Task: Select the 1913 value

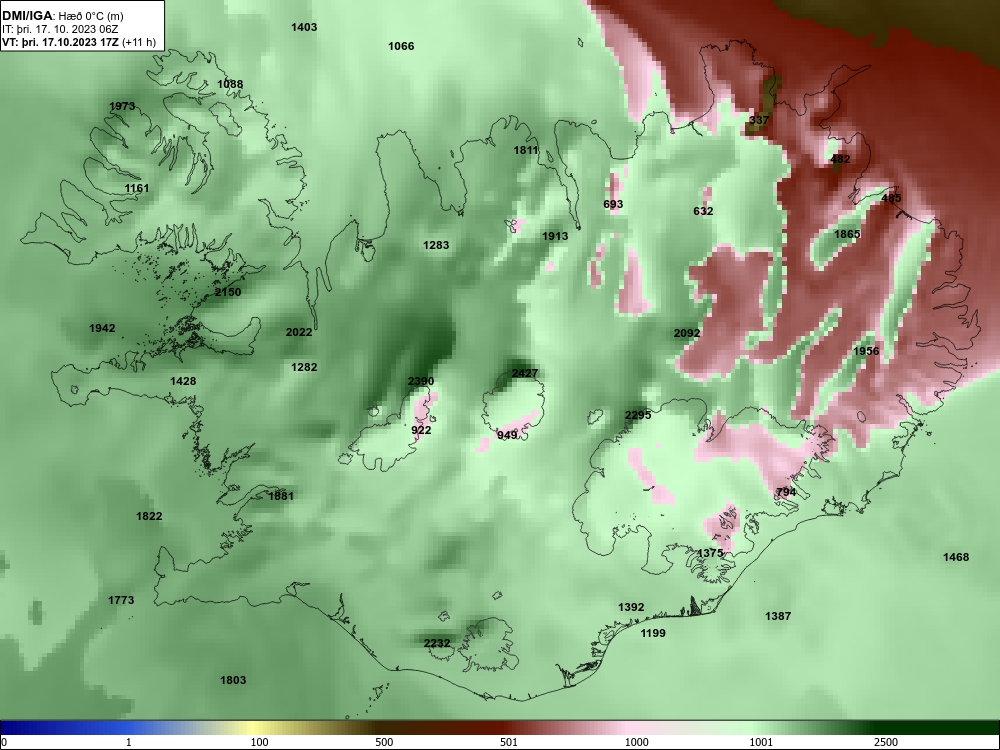Action: coord(555,236)
